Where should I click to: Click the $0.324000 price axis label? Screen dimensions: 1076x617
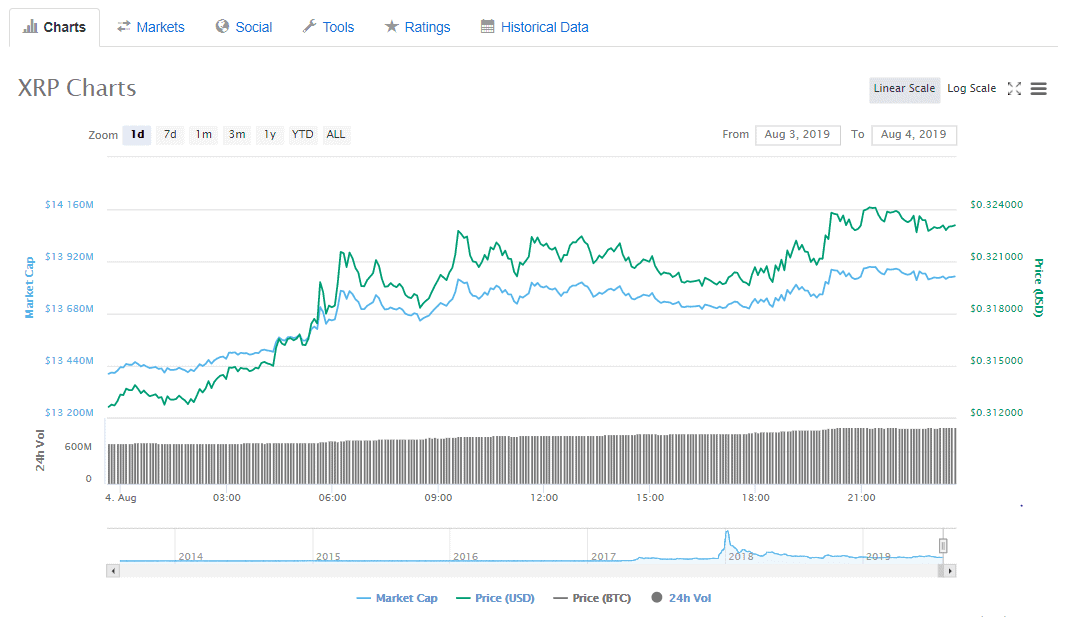(x=996, y=205)
